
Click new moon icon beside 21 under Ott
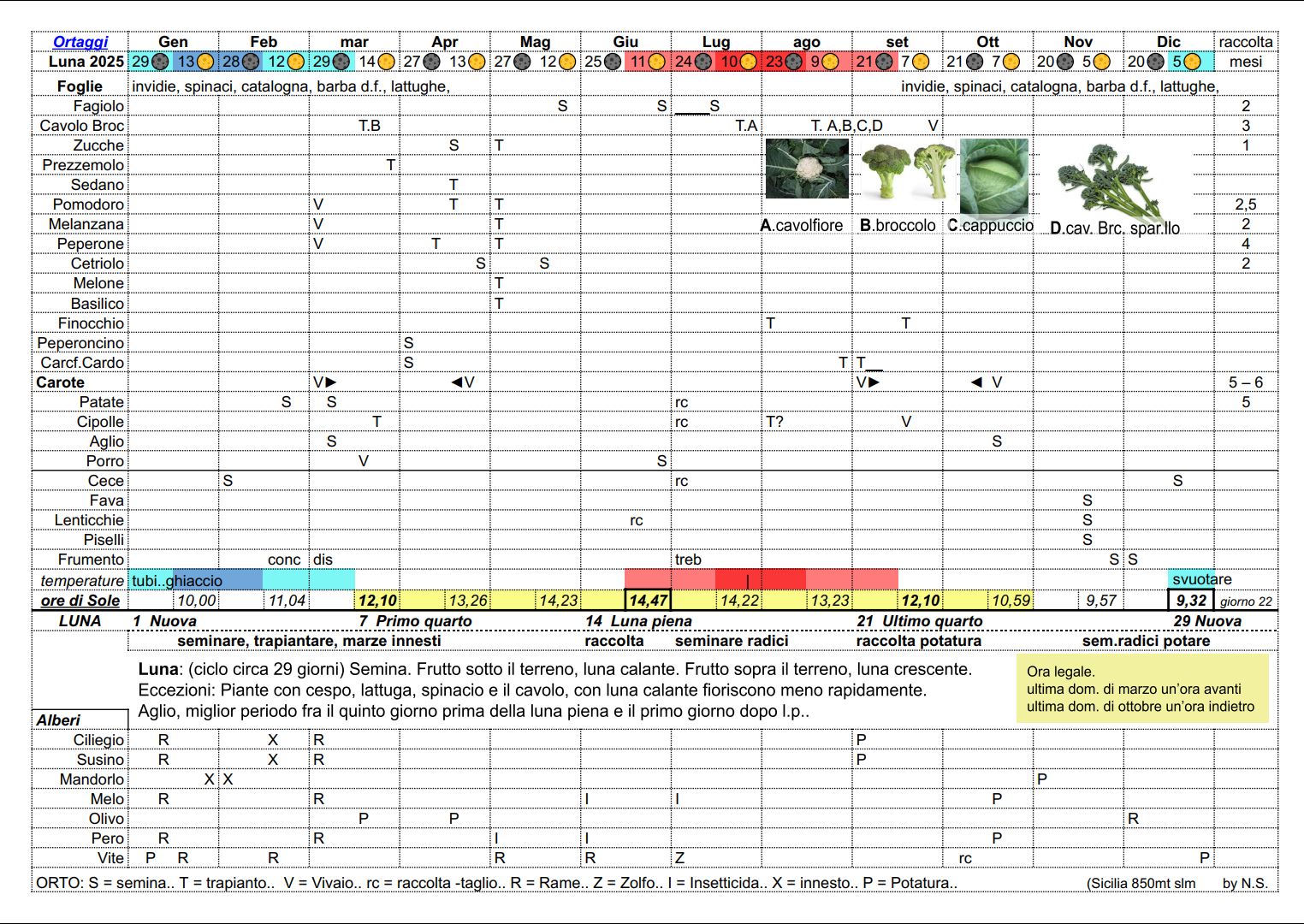[975, 62]
